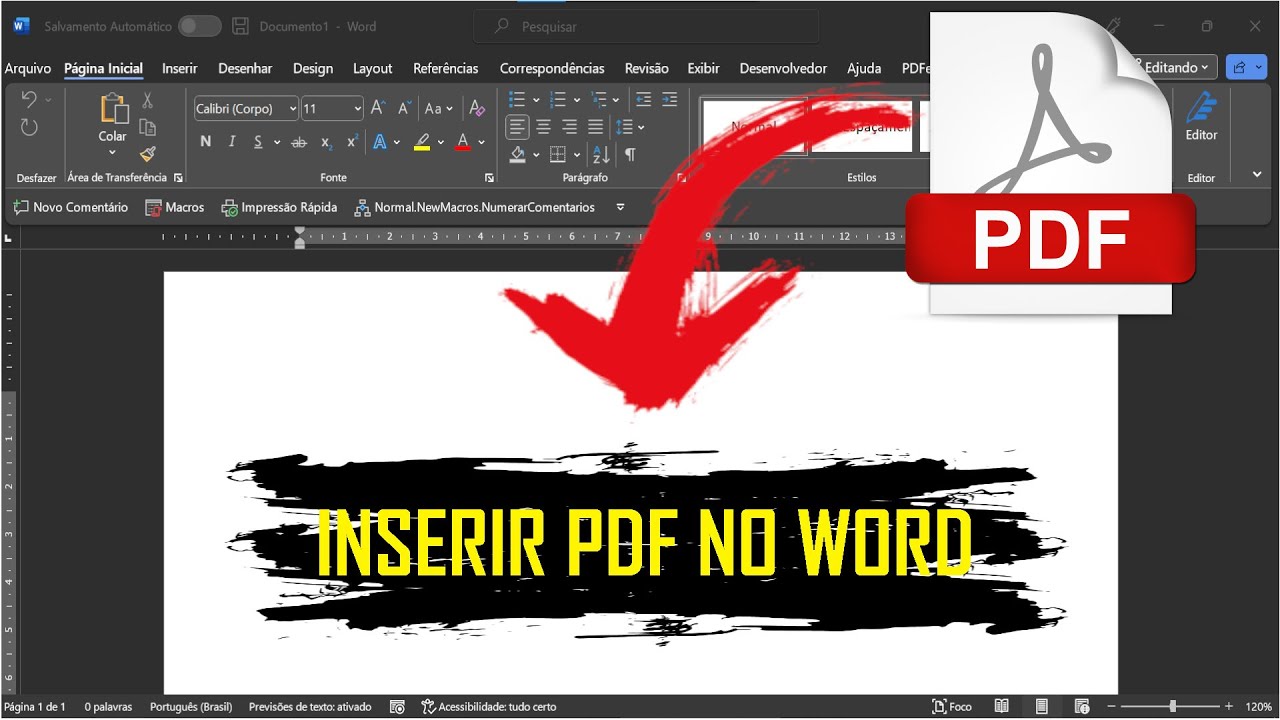Screen dimensions: 1280x720
Task: Open the font size 11 dropdown
Action: click(357, 108)
